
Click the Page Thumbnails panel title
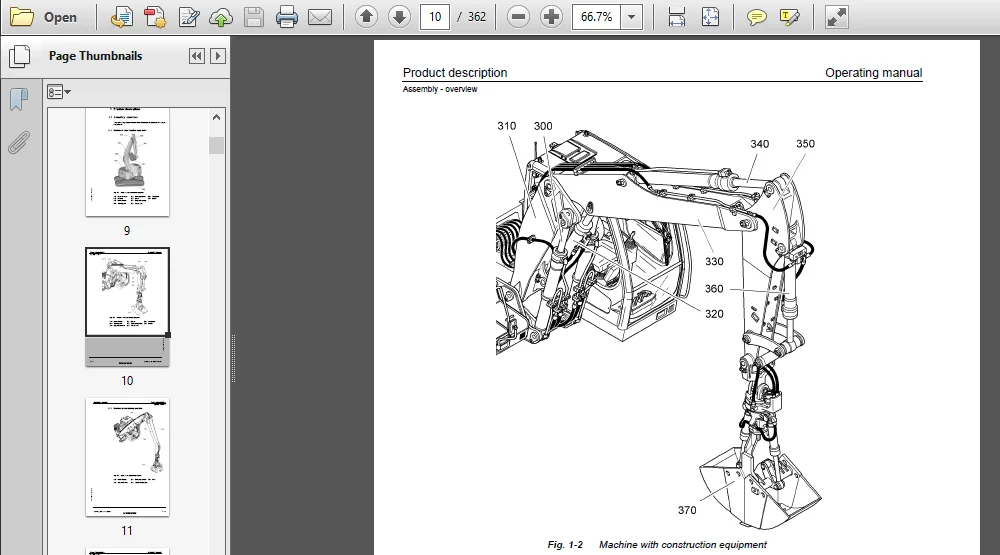click(x=96, y=56)
